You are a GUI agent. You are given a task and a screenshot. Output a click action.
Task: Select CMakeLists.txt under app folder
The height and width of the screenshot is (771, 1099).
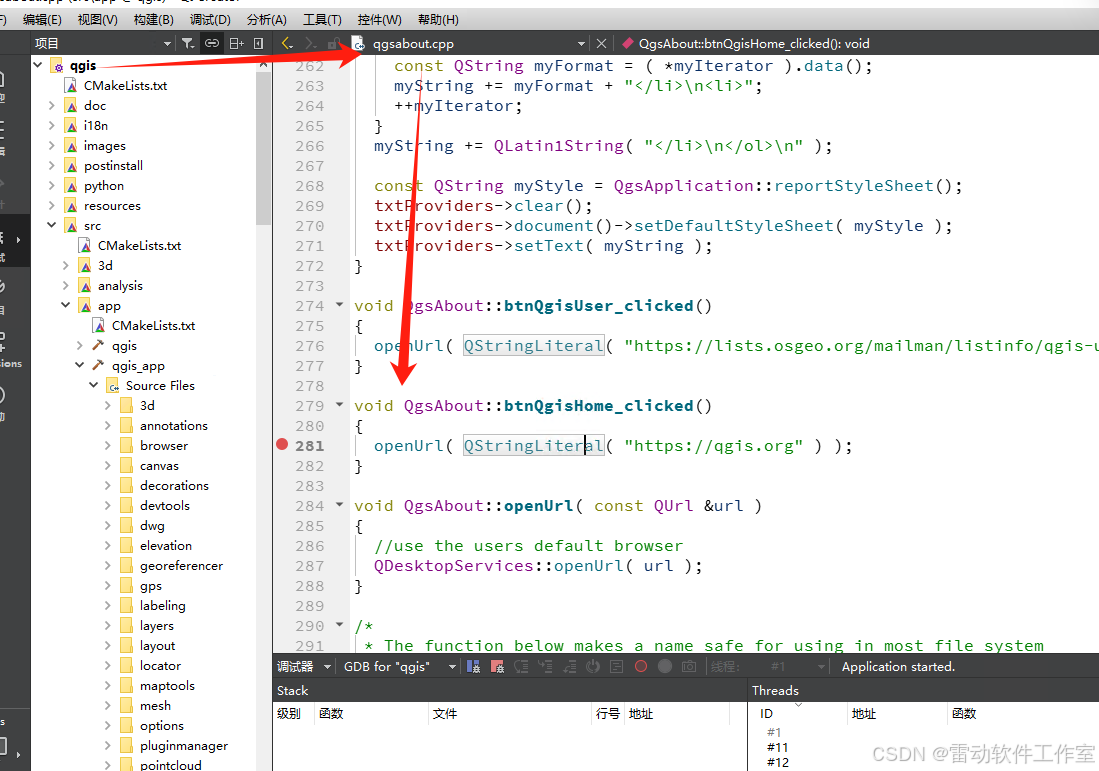(153, 325)
